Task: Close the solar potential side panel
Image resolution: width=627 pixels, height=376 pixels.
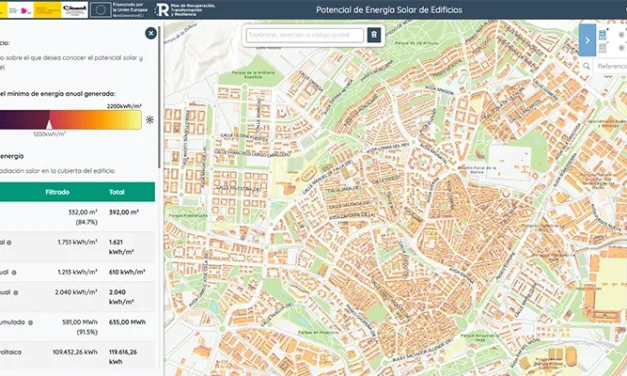Action: click(151, 33)
